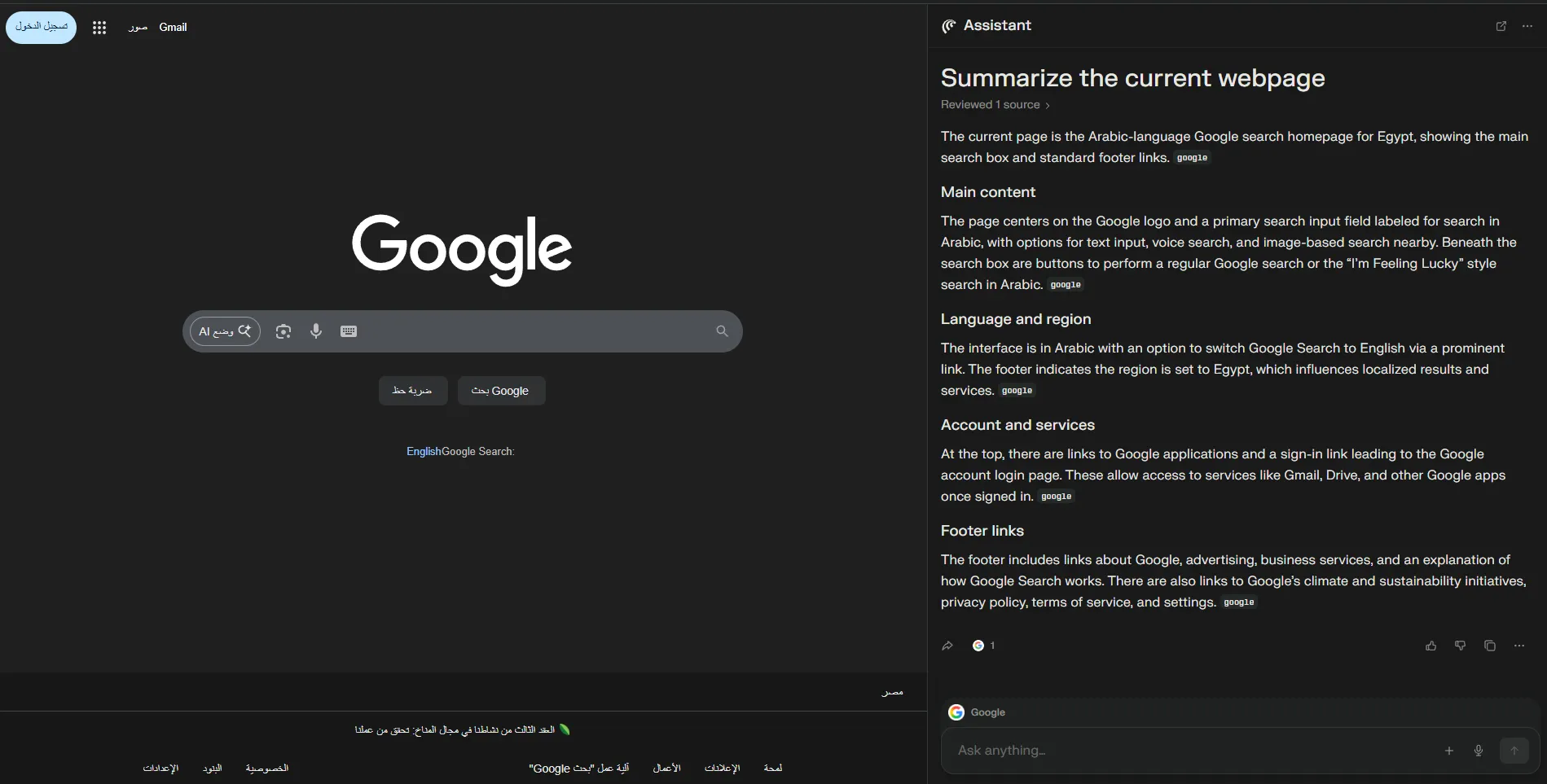Give a thumbs up to the summary

[1431, 646]
